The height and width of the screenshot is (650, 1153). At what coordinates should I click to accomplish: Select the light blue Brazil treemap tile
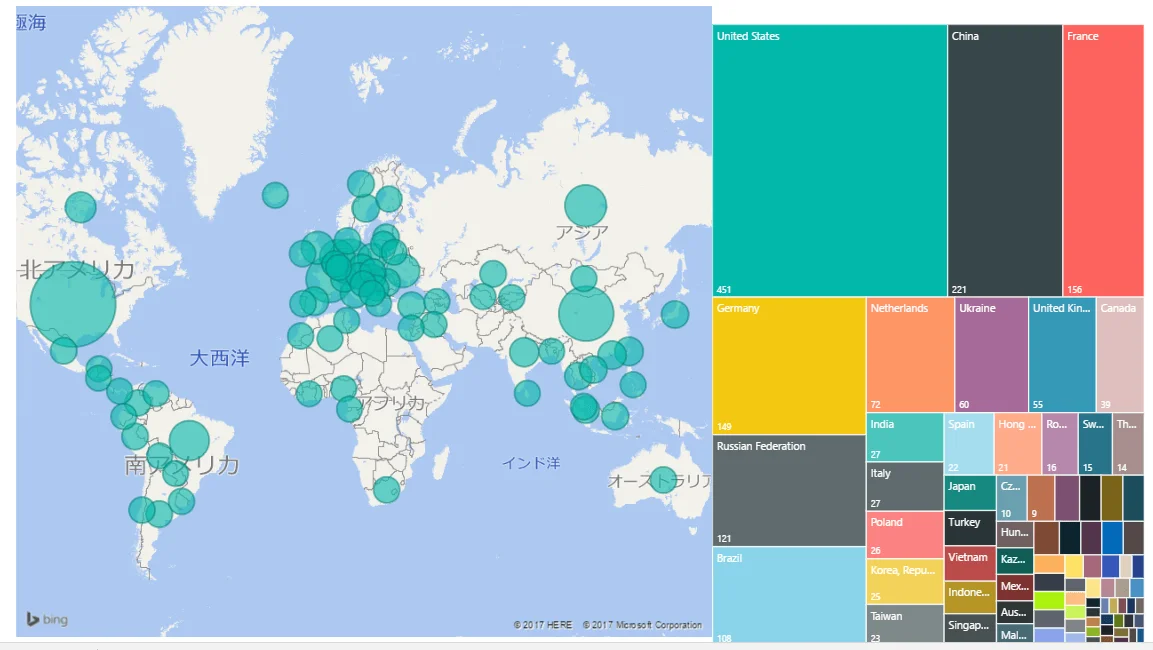[x=789, y=595]
